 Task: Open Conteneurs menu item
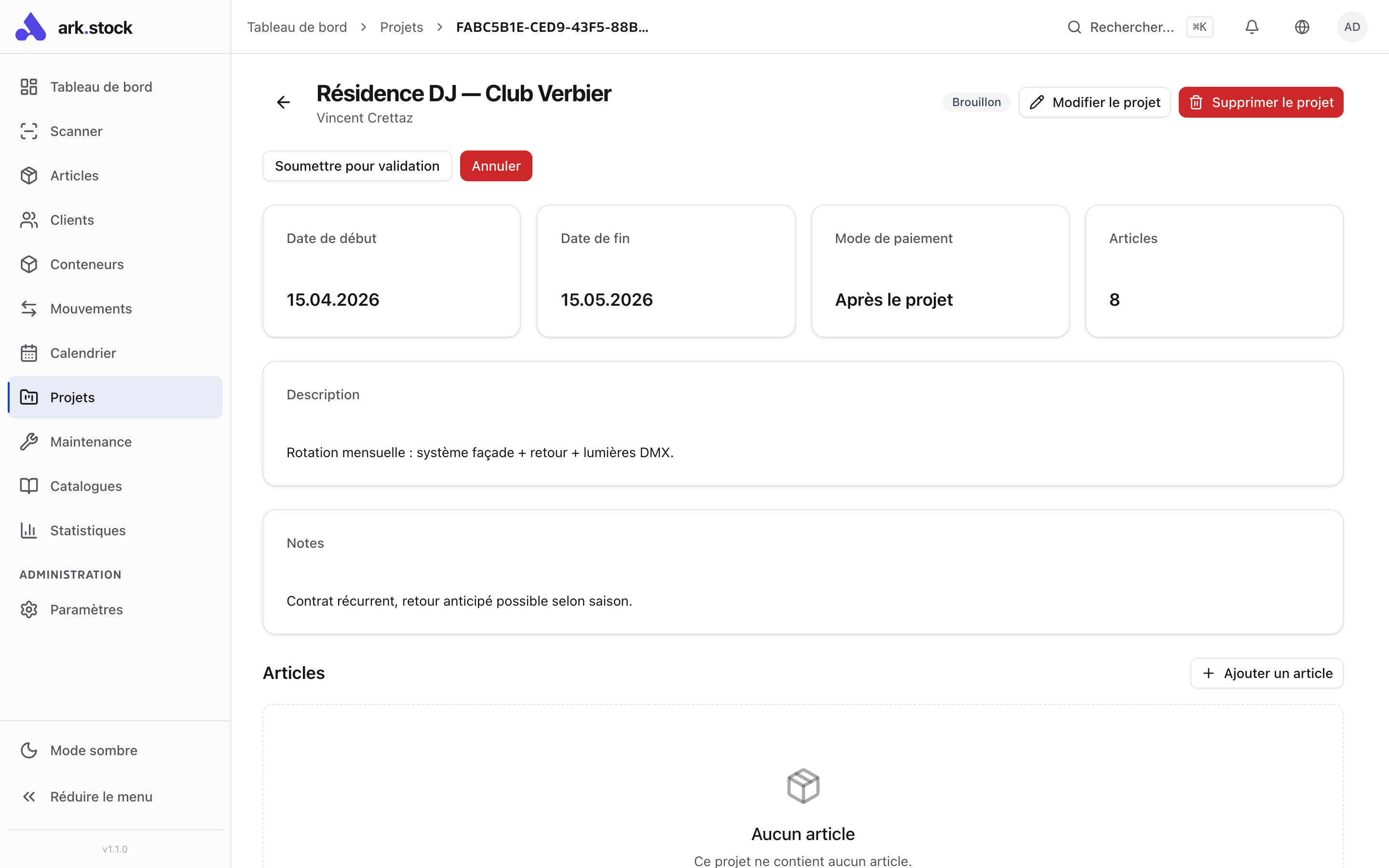click(115, 264)
